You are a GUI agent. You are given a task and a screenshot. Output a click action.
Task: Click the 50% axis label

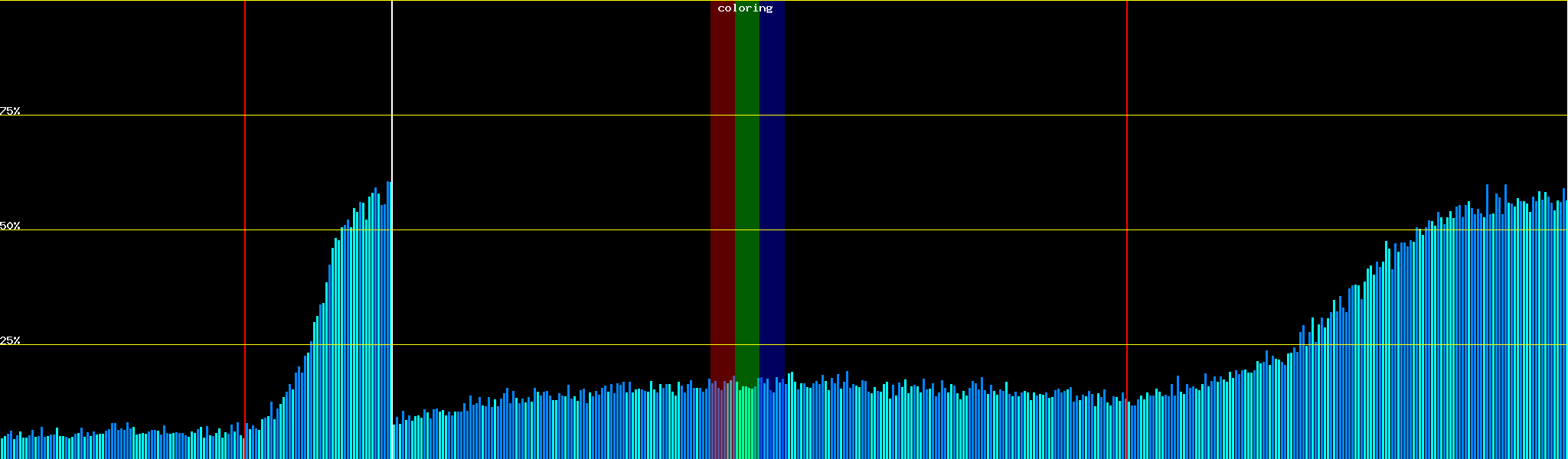tap(10, 226)
